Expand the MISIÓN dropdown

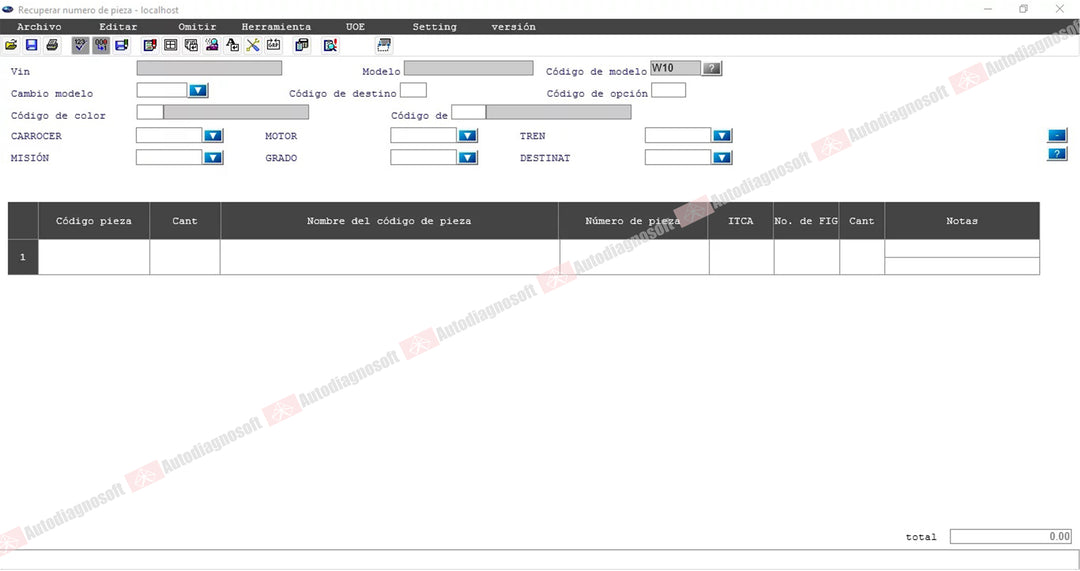point(213,158)
